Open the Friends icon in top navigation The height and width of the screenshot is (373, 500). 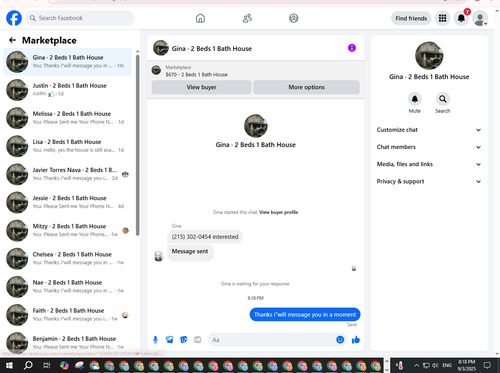(x=247, y=18)
